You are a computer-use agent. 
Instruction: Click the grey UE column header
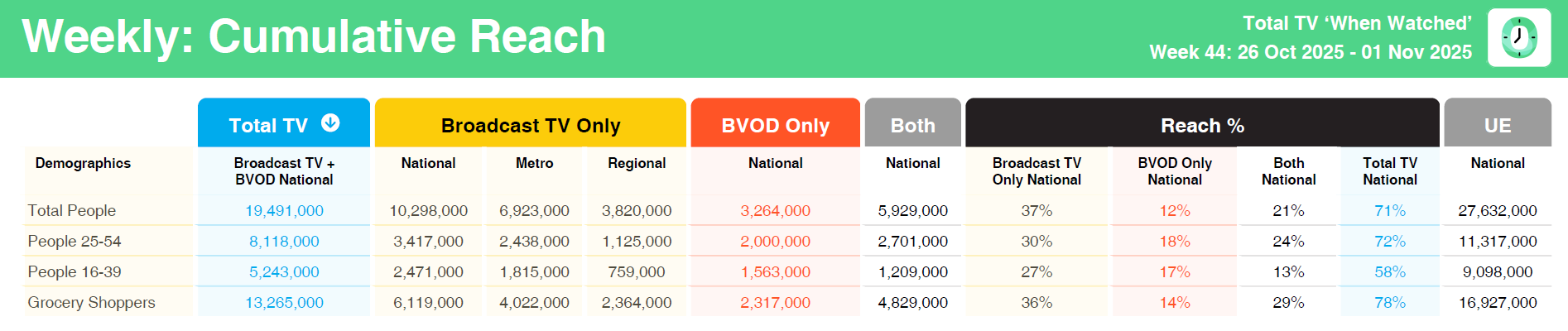[x=1497, y=125]
